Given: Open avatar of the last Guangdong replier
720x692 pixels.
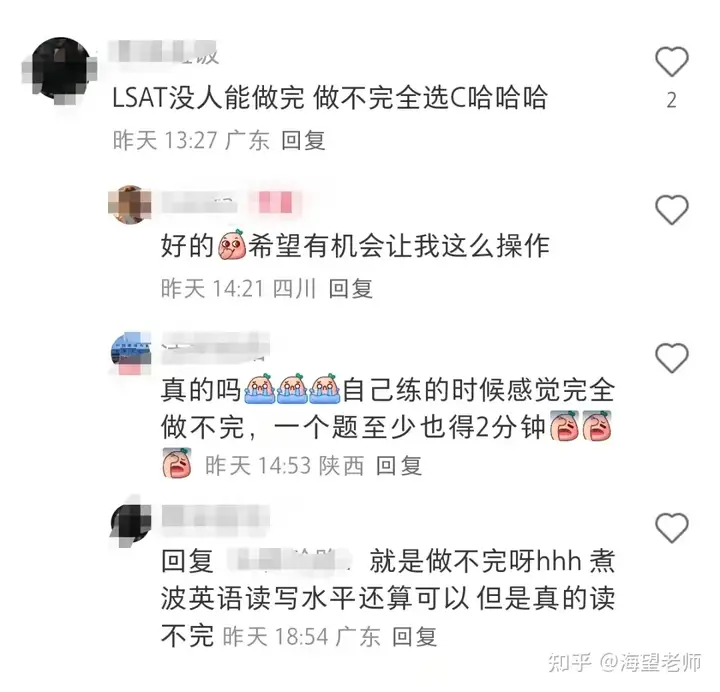Looking at the screenshot, I should (131, 522).
